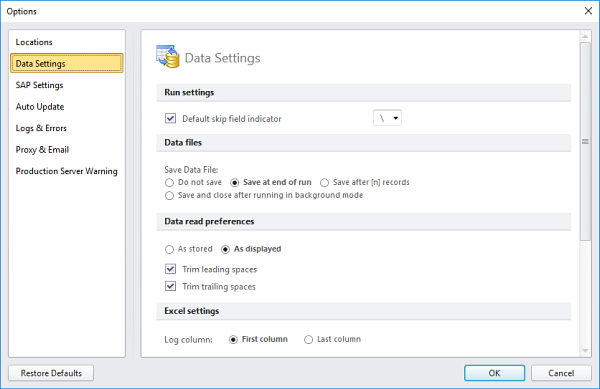Open the Locations page
The image size is (600, 389).
pos(34,42)
